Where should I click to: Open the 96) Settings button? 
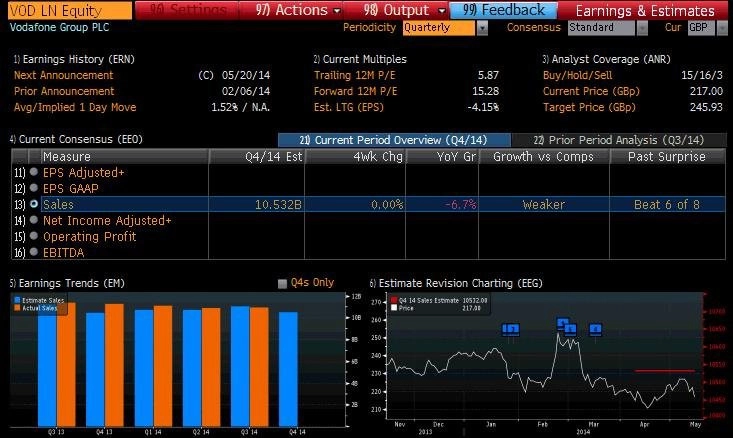[187, 10]
